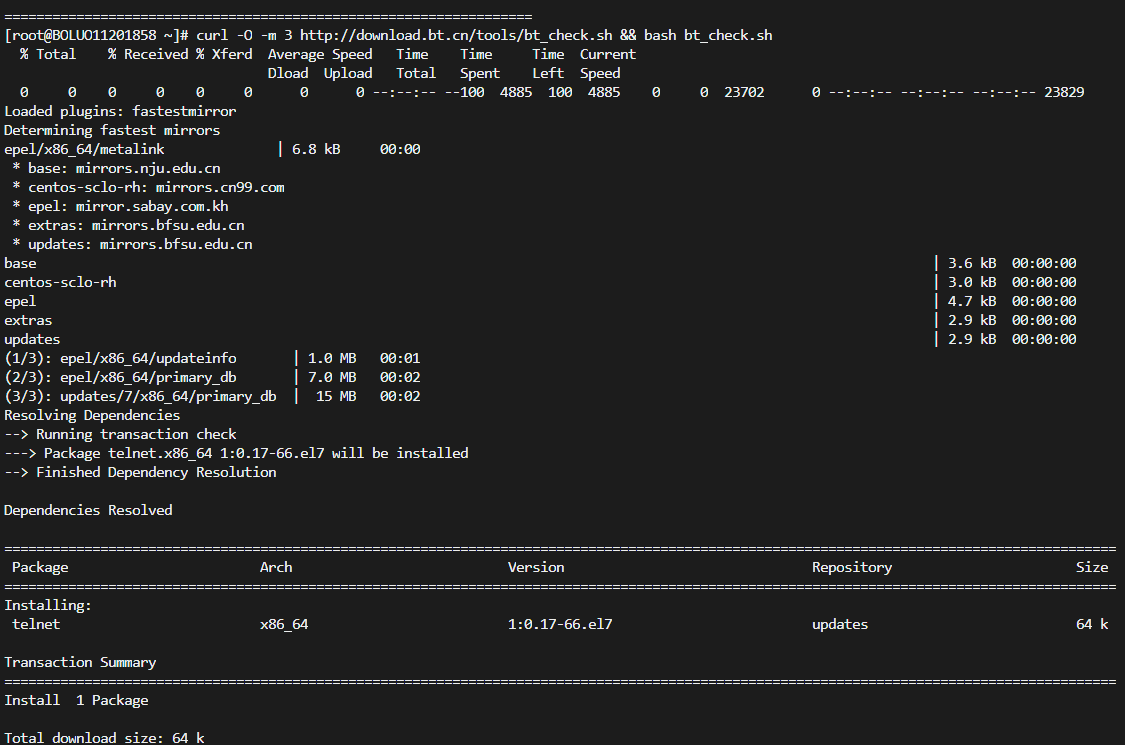This screenshot has width=1125, height=745.
Task: Click the '* extras: mirrors.bfsu.edu.cn' mirror line
Action: click(128, 225)
